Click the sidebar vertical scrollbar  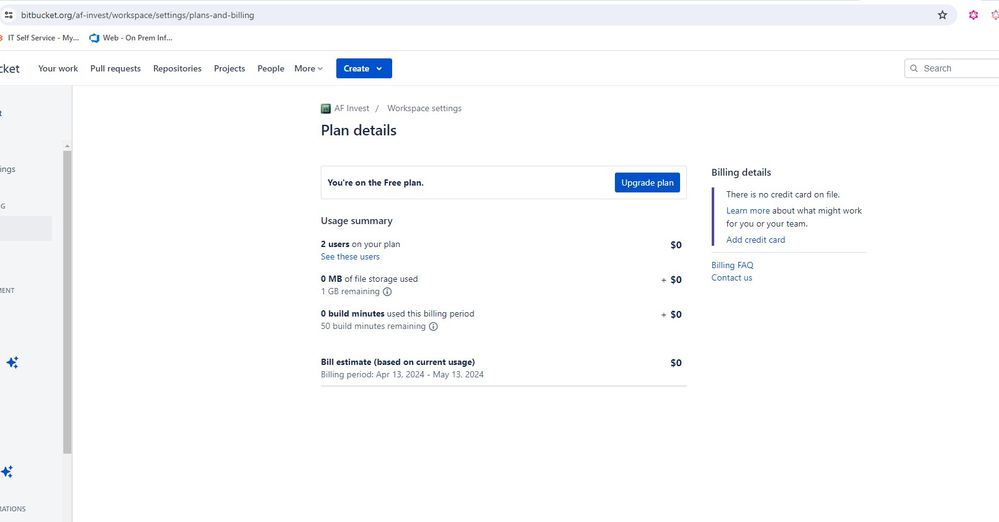coord(67,301)
